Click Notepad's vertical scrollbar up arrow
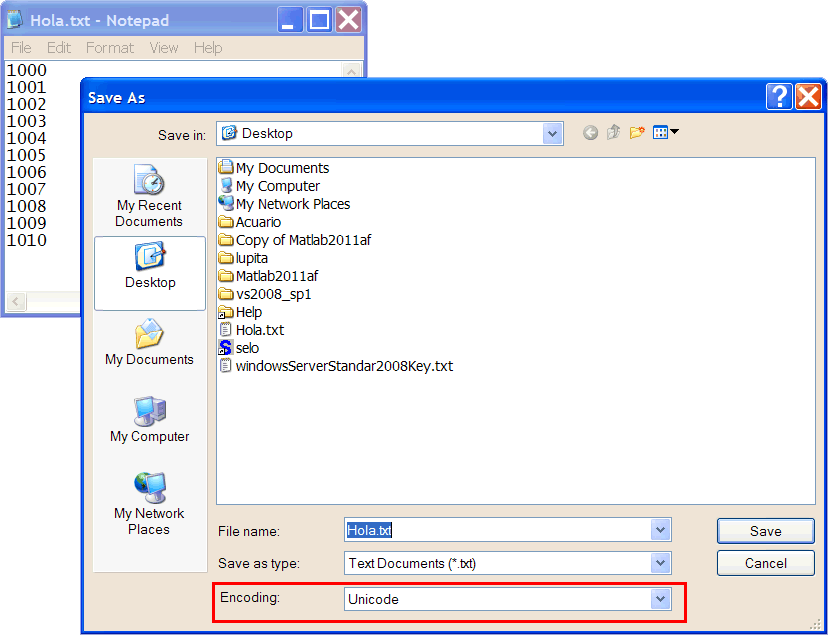Image resolution: width=828 pixels, height=635 pixels. (x=352, y=70)
